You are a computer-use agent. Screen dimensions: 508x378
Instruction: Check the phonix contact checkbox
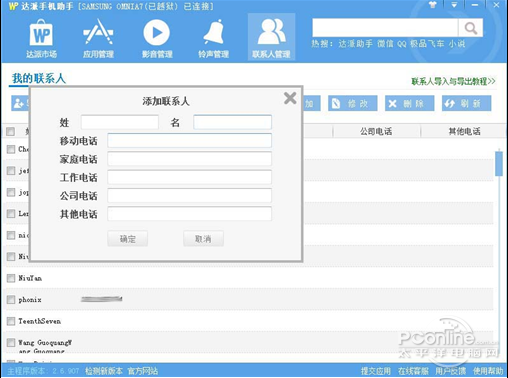[11, 300]
